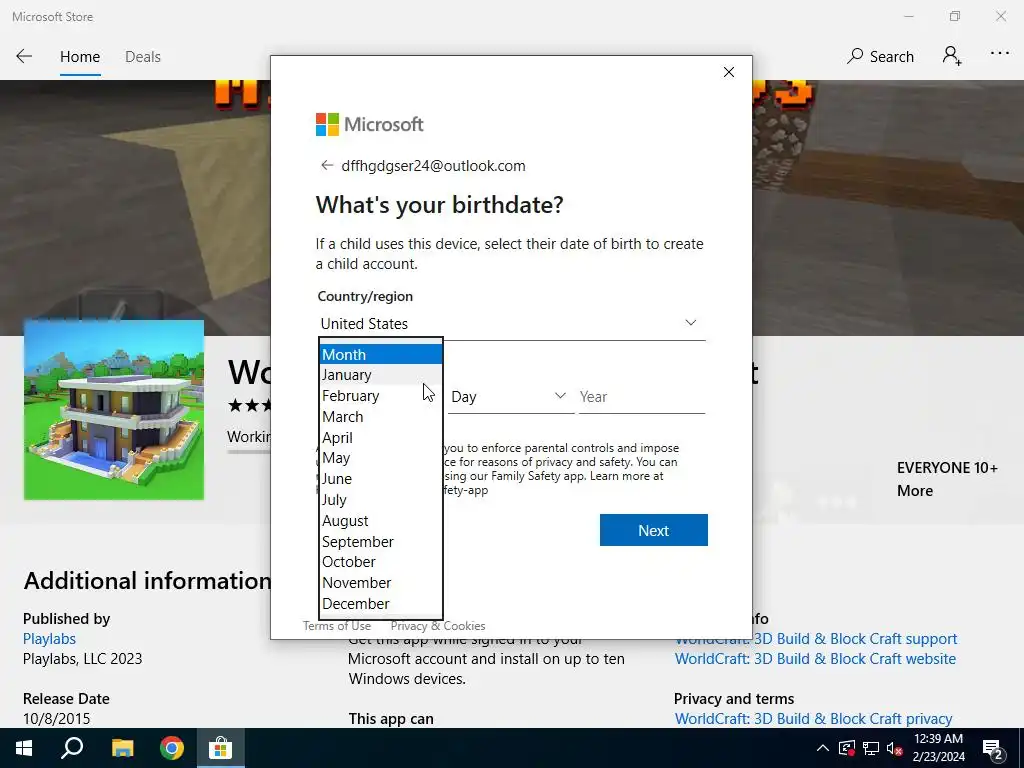Click More under EVERYONE 10+ rating
Image resolution: width=1024 pixels, height=768 pixels.
point(914,490)
